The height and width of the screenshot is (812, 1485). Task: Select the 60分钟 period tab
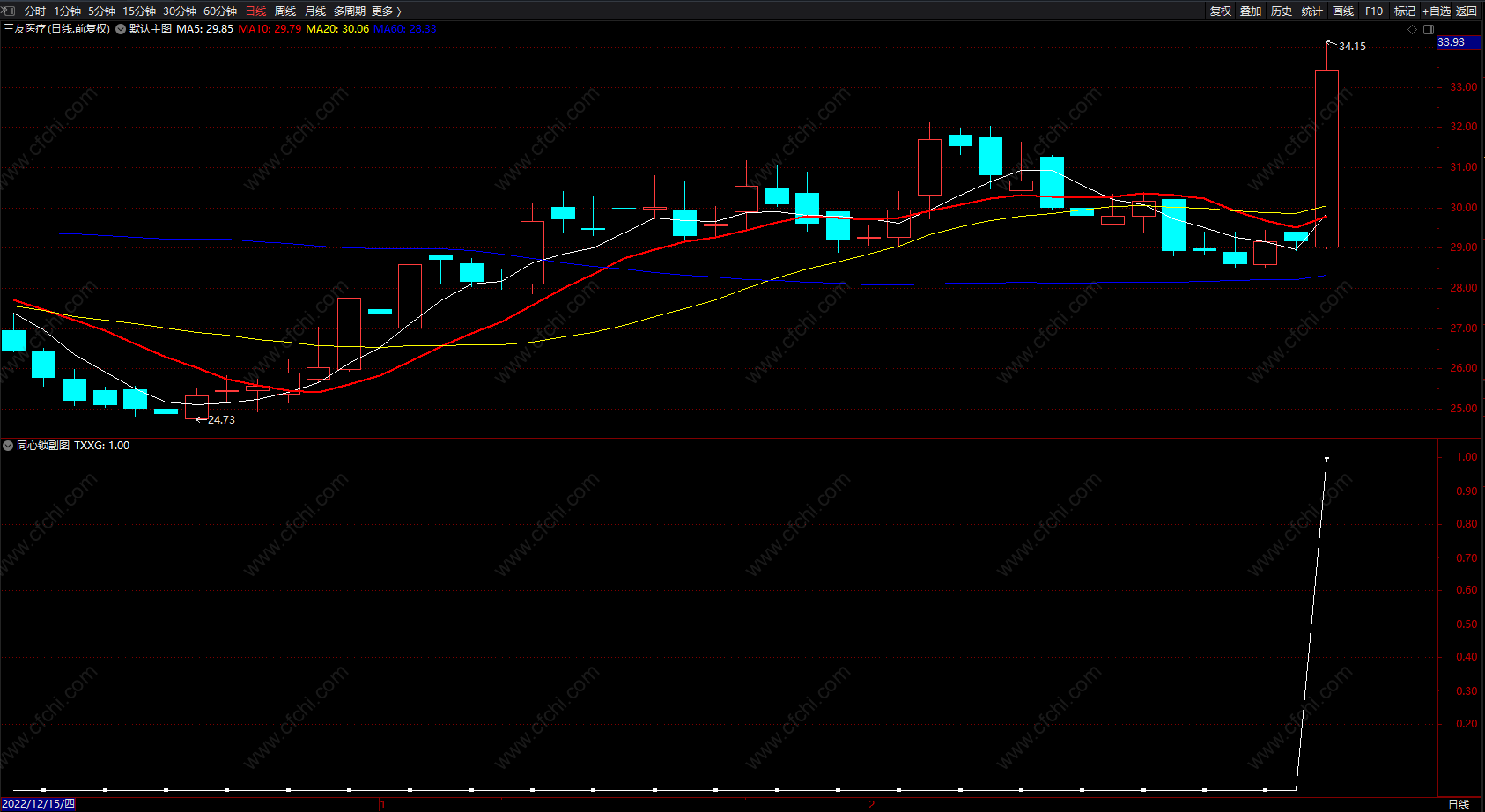(220, 11)
